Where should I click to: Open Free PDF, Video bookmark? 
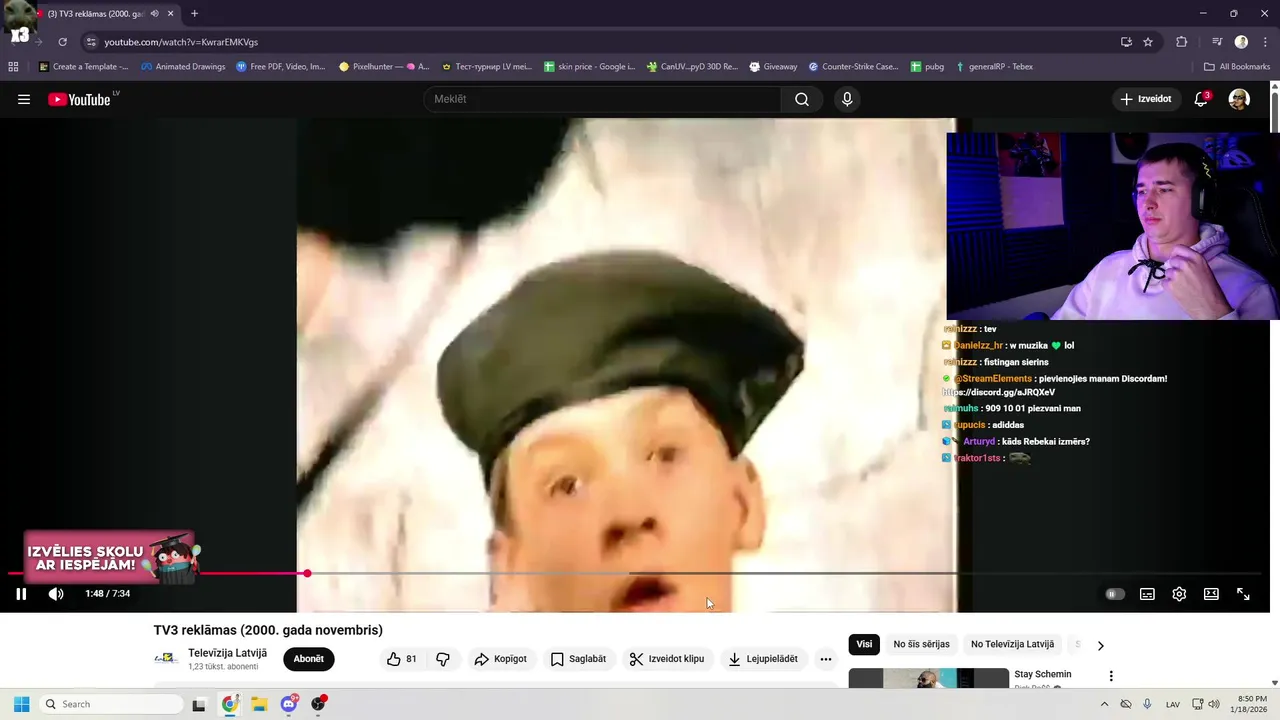click(x=281, y=67)
